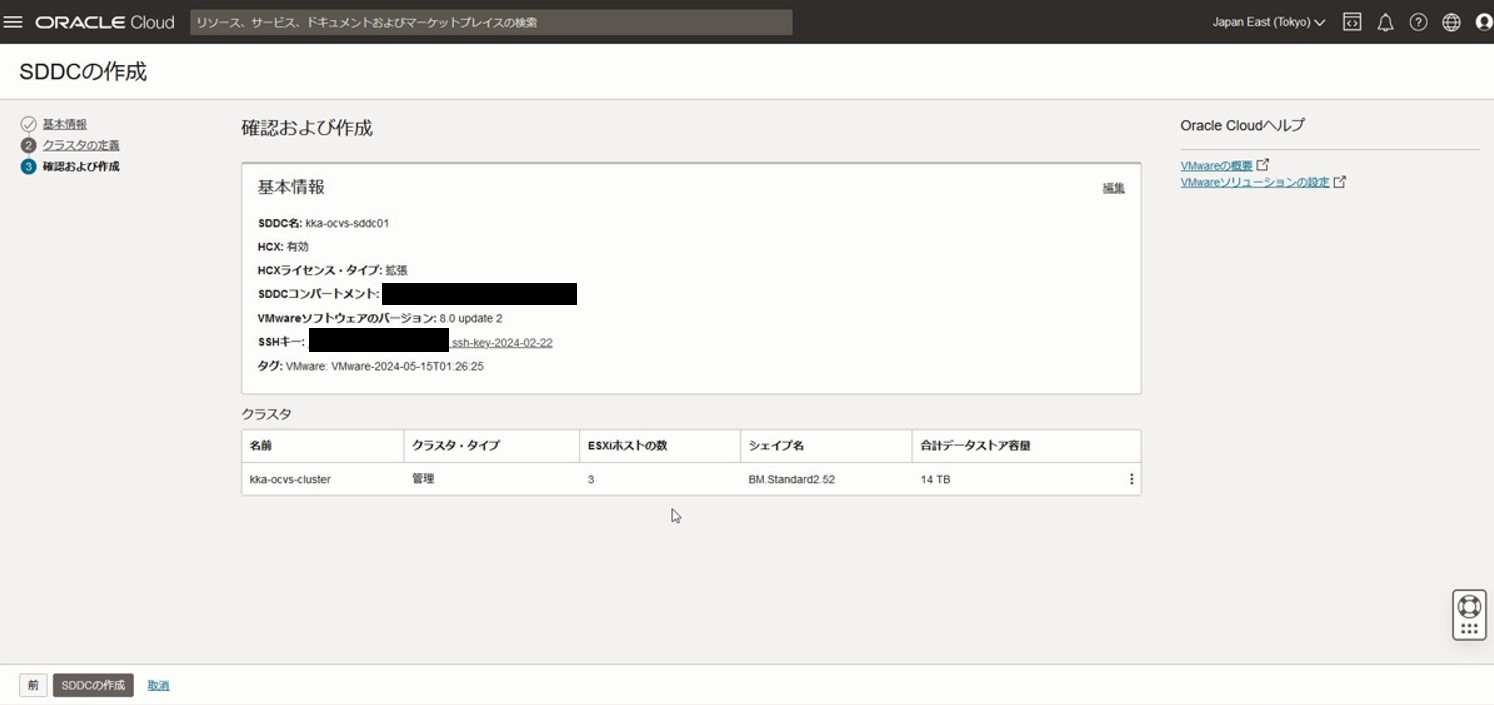Open actions menu for kka-ocvs-cluster row

point(1131,479)
